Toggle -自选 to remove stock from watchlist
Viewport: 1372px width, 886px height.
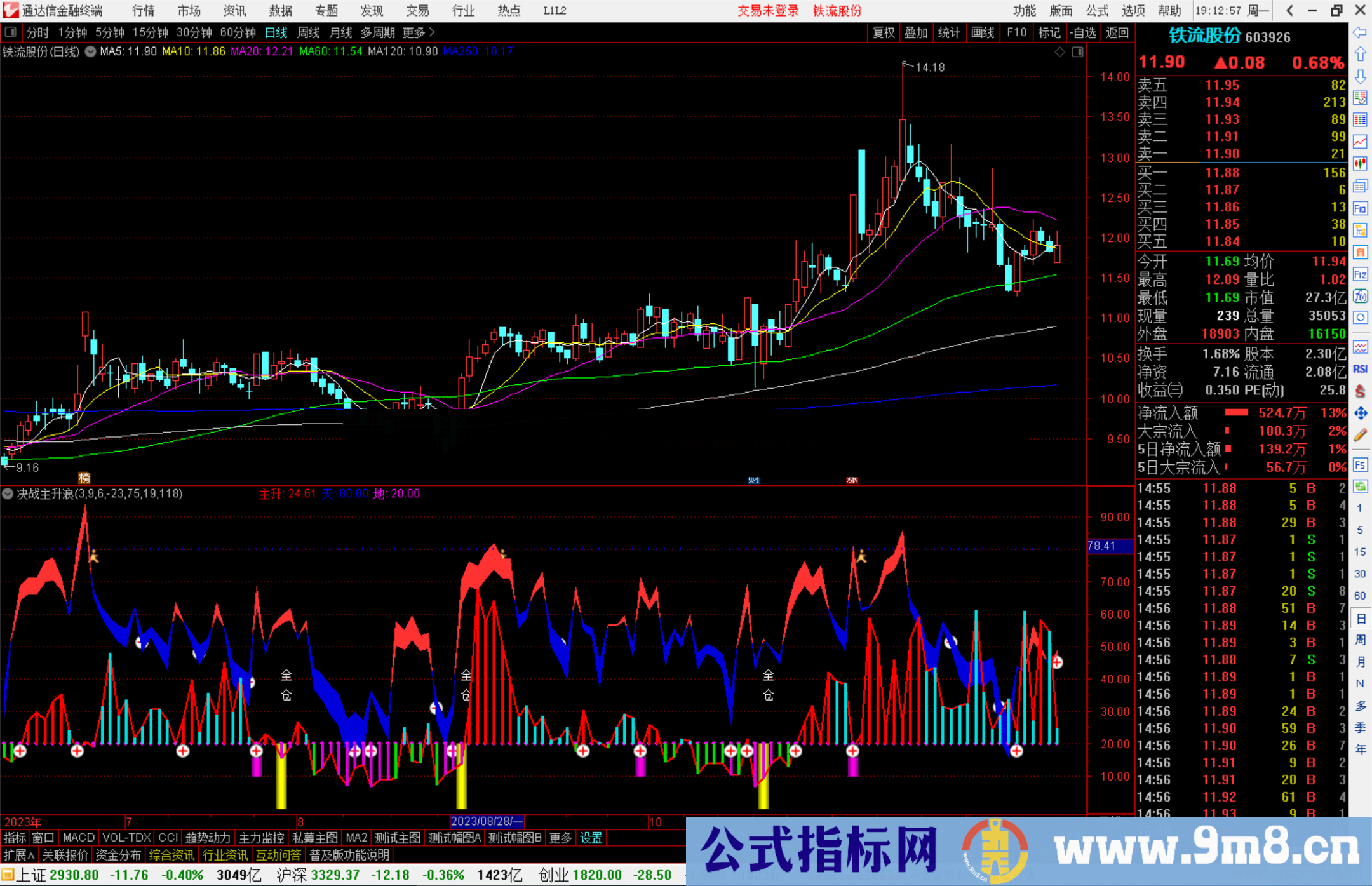point(1083,32)
